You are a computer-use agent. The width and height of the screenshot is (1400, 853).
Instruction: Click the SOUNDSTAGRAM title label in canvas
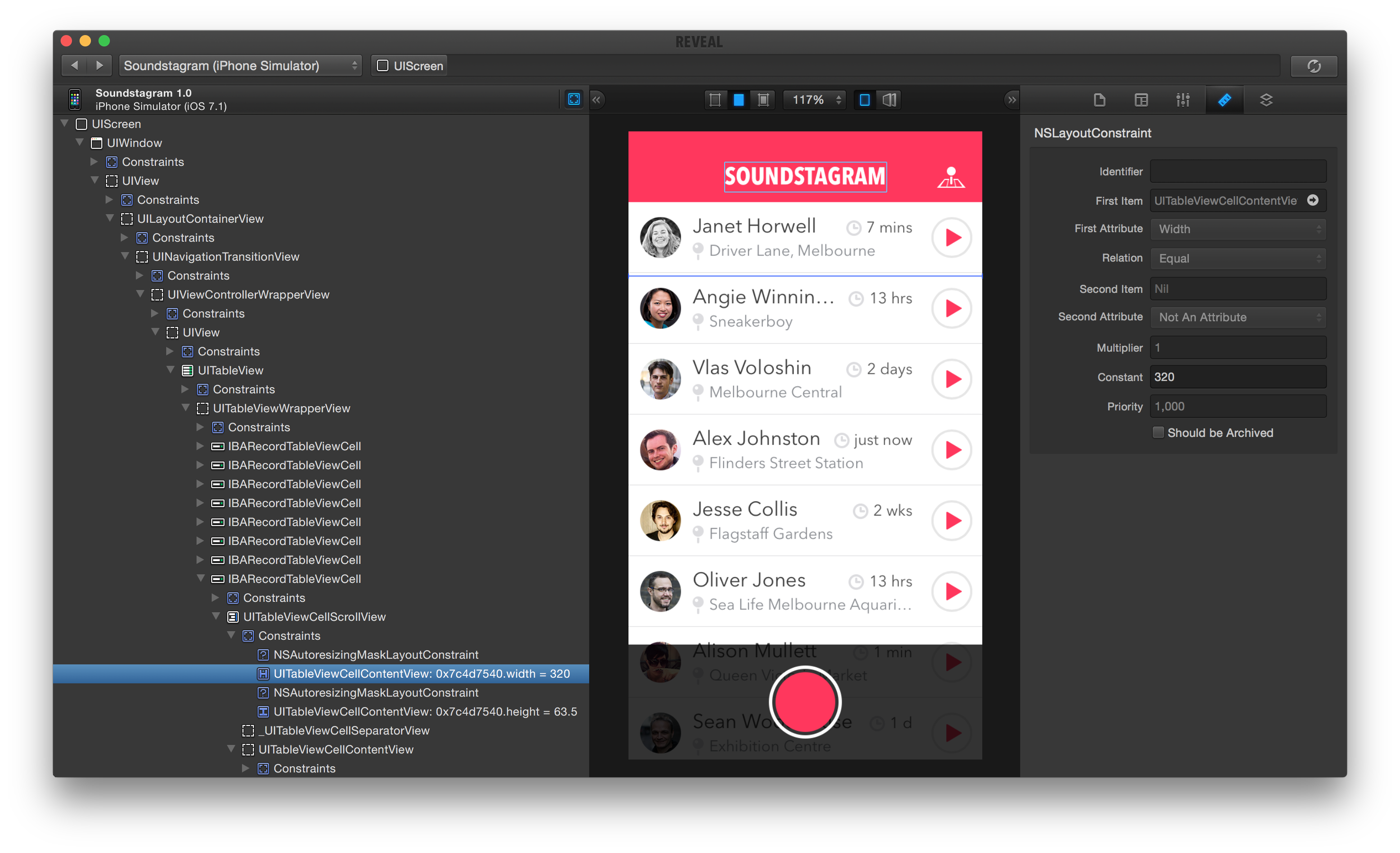pyautogui.click(x=805, y=177)
